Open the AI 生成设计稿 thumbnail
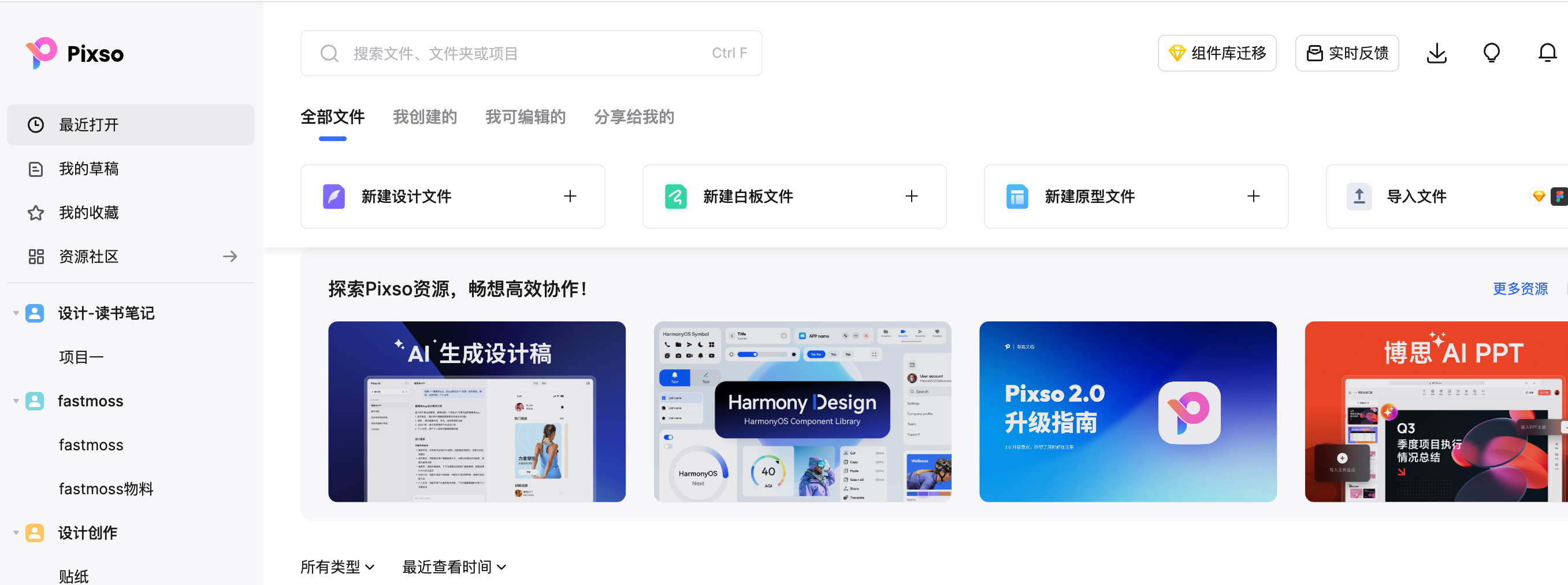This screenshot has width=1568, height=585. coord(477,412)
